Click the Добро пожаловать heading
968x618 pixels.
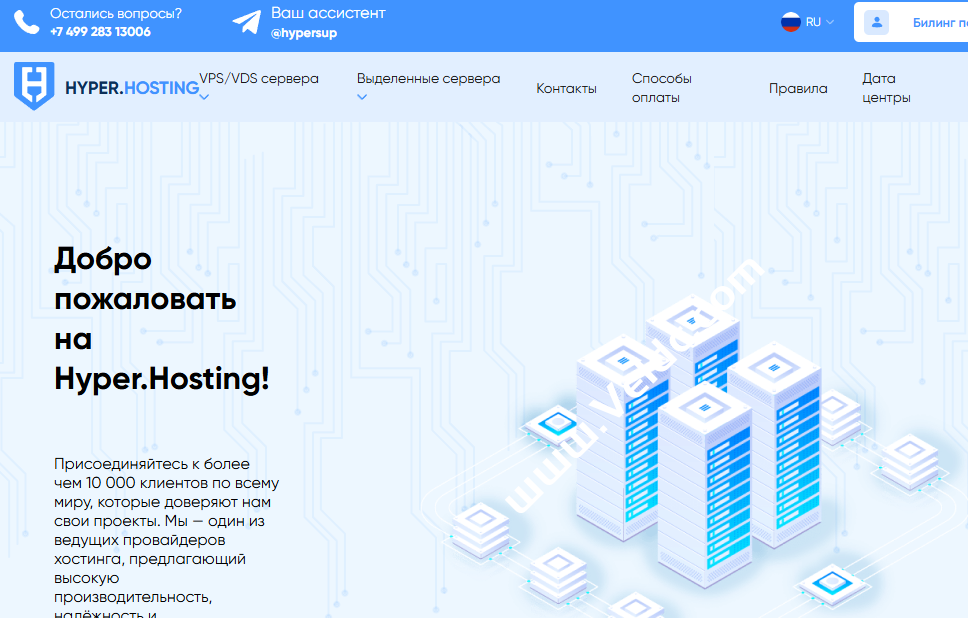[145, 318]
